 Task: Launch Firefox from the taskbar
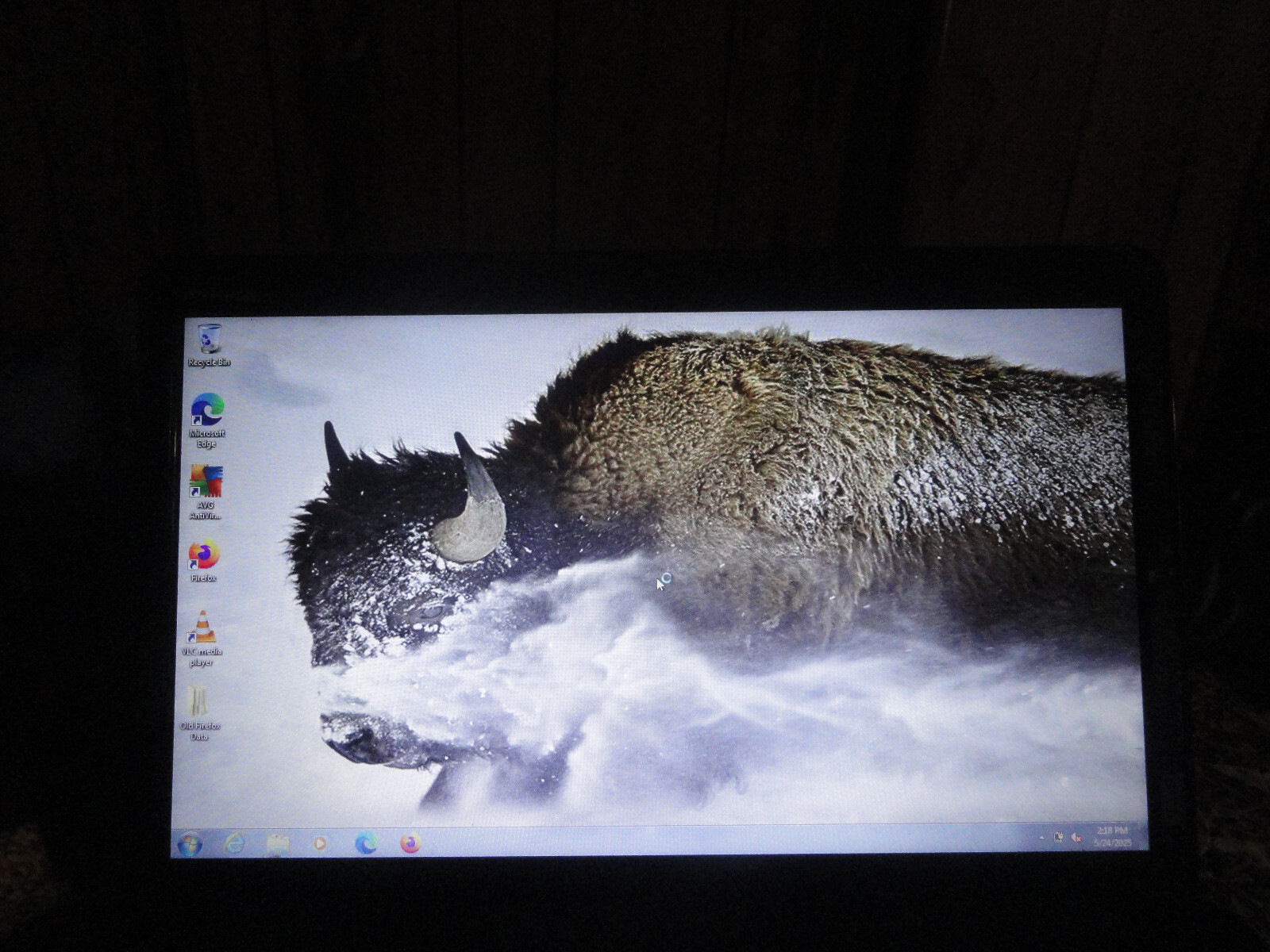410,843
